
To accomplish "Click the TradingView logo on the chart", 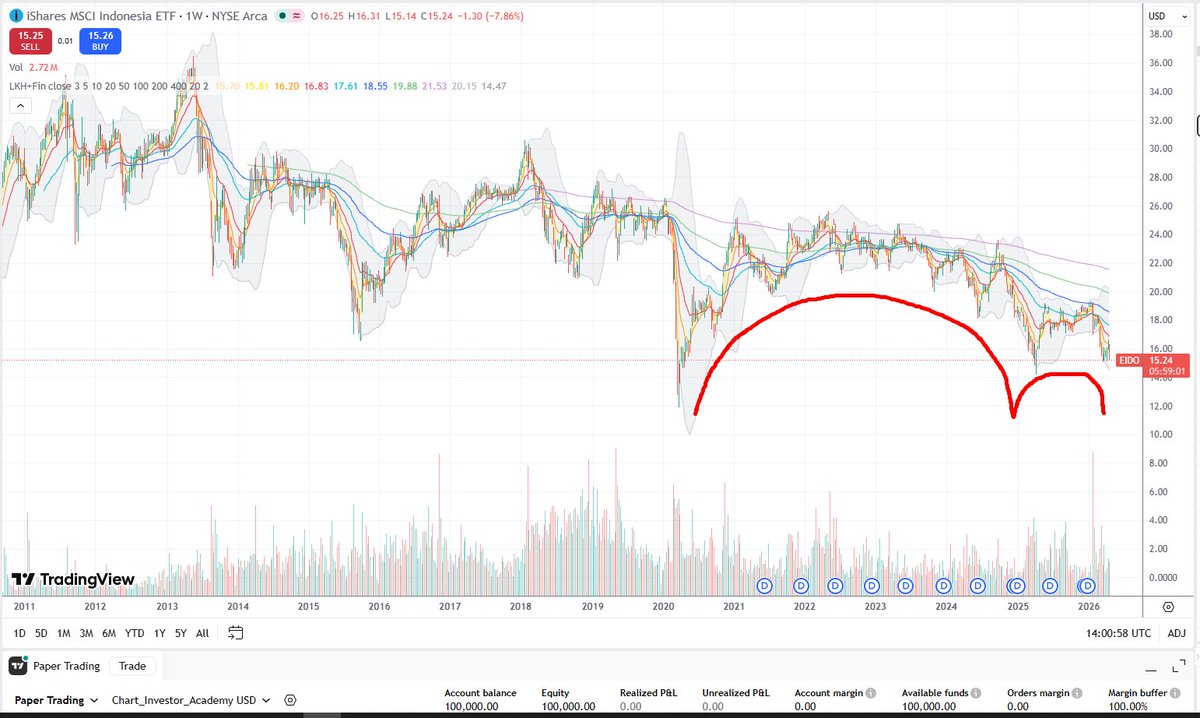I will click(71, 579).
